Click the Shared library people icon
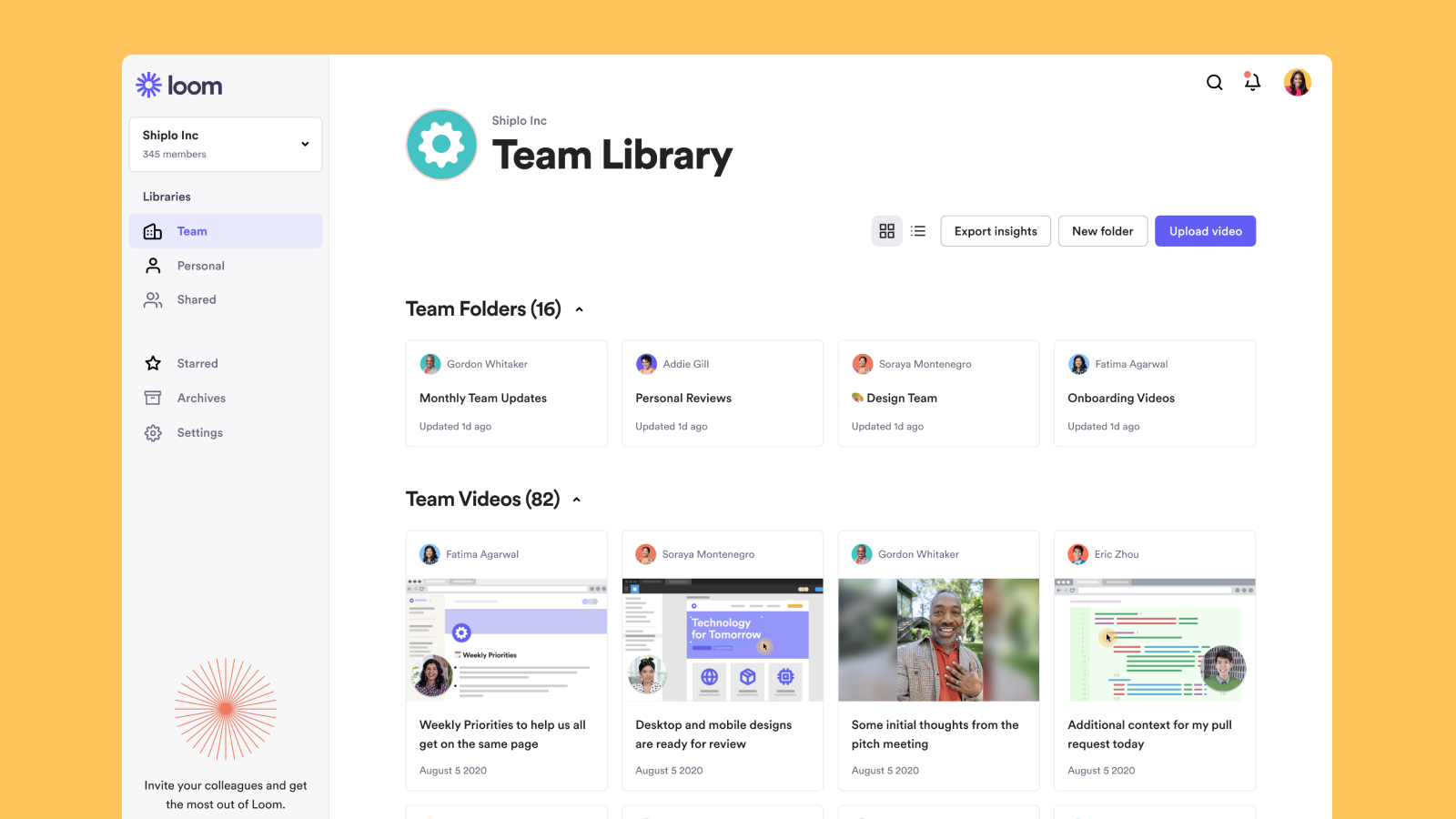Image resolution: width=1456 pixels, height=819 pixels. coord(153,299)
